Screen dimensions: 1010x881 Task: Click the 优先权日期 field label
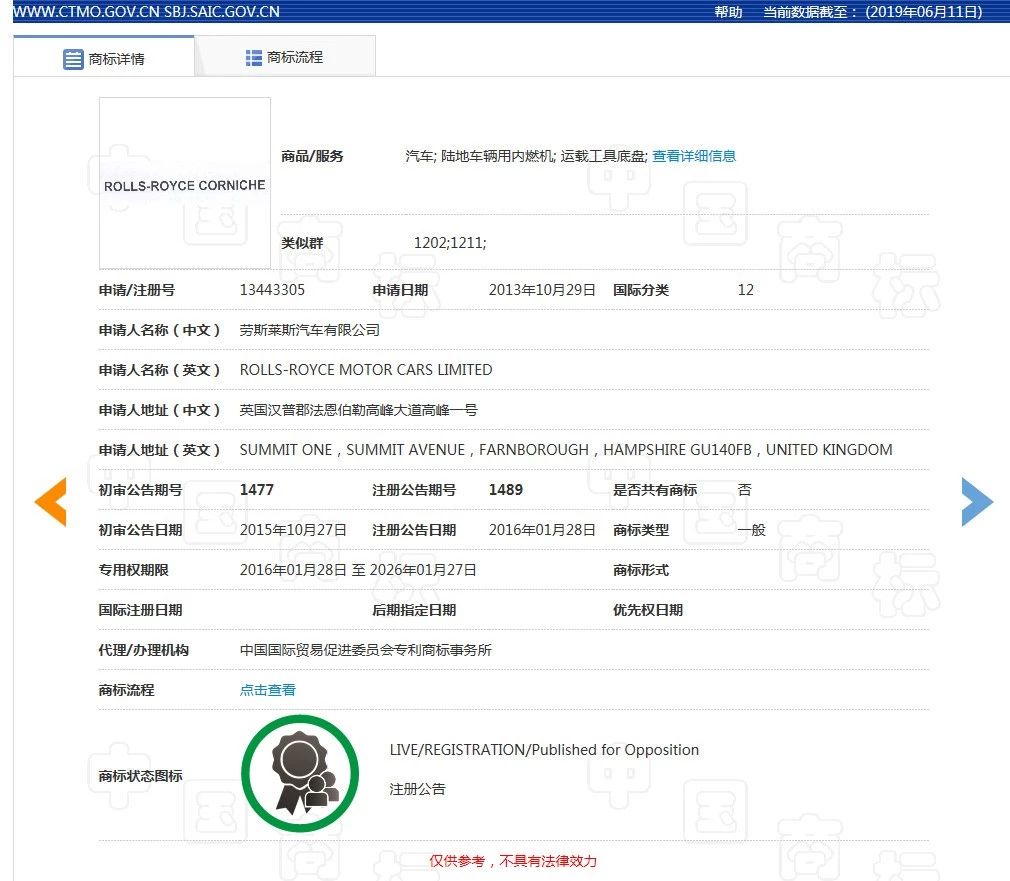coord(647,610)
